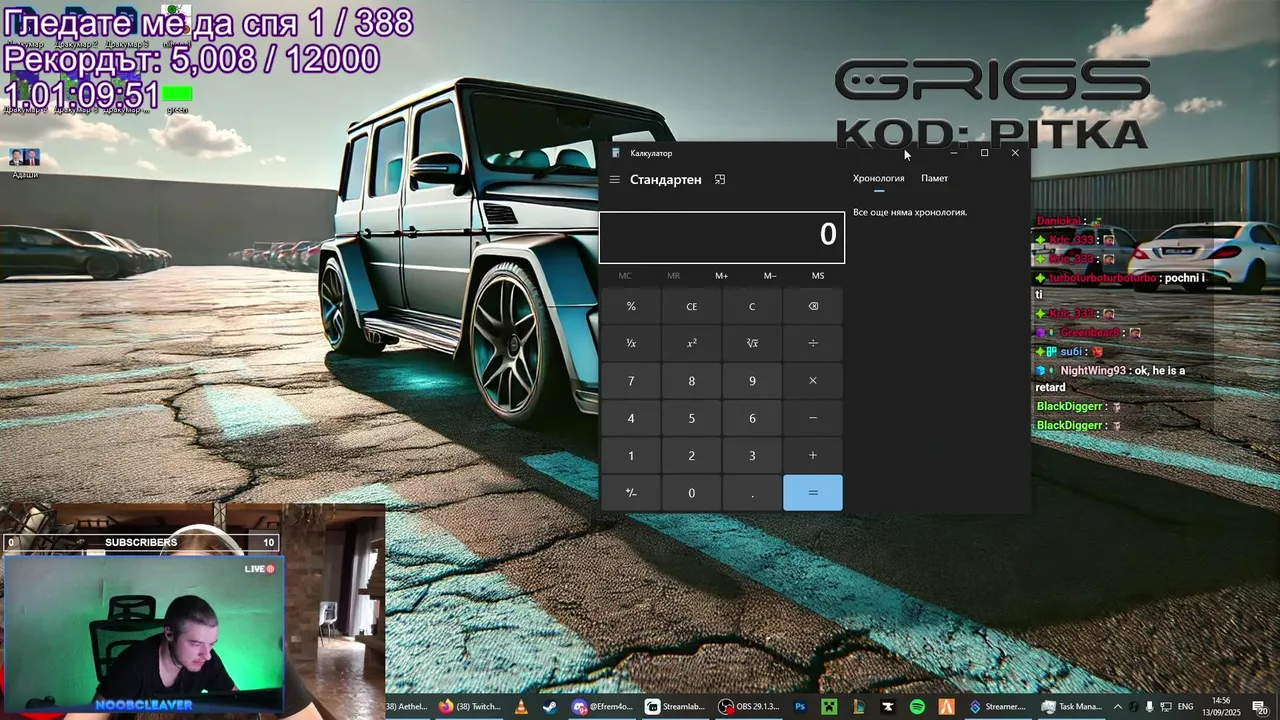Click the empty history message text
The image size is (1280, 720).
[x=910, y=212]
